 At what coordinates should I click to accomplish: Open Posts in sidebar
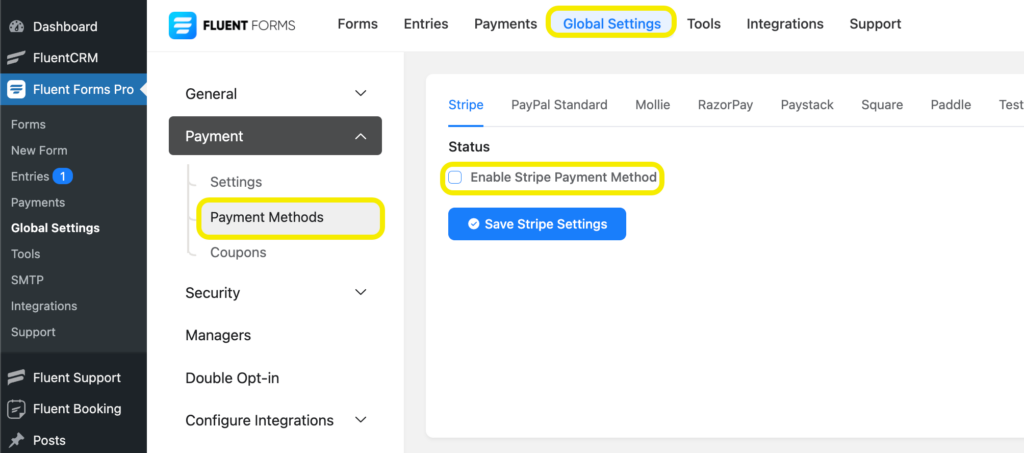coord(49,441)
